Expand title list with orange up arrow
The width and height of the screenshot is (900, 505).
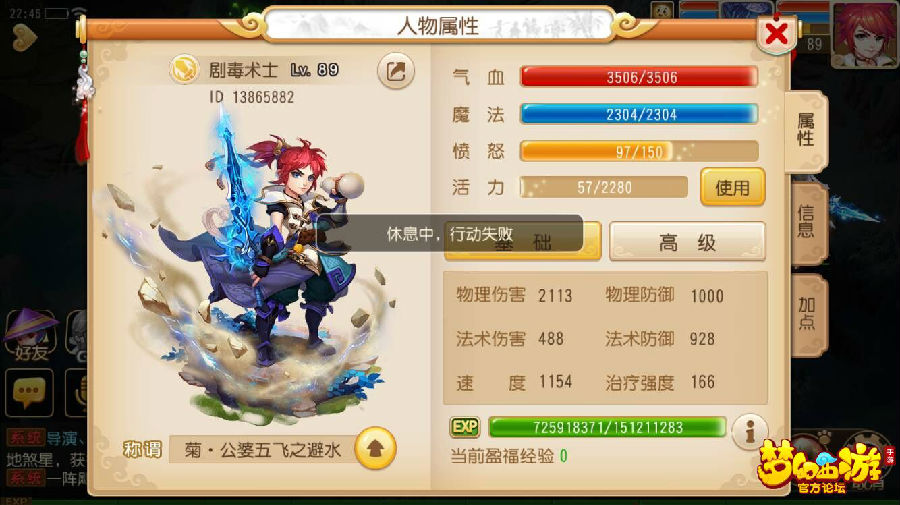tap(375, 448)
